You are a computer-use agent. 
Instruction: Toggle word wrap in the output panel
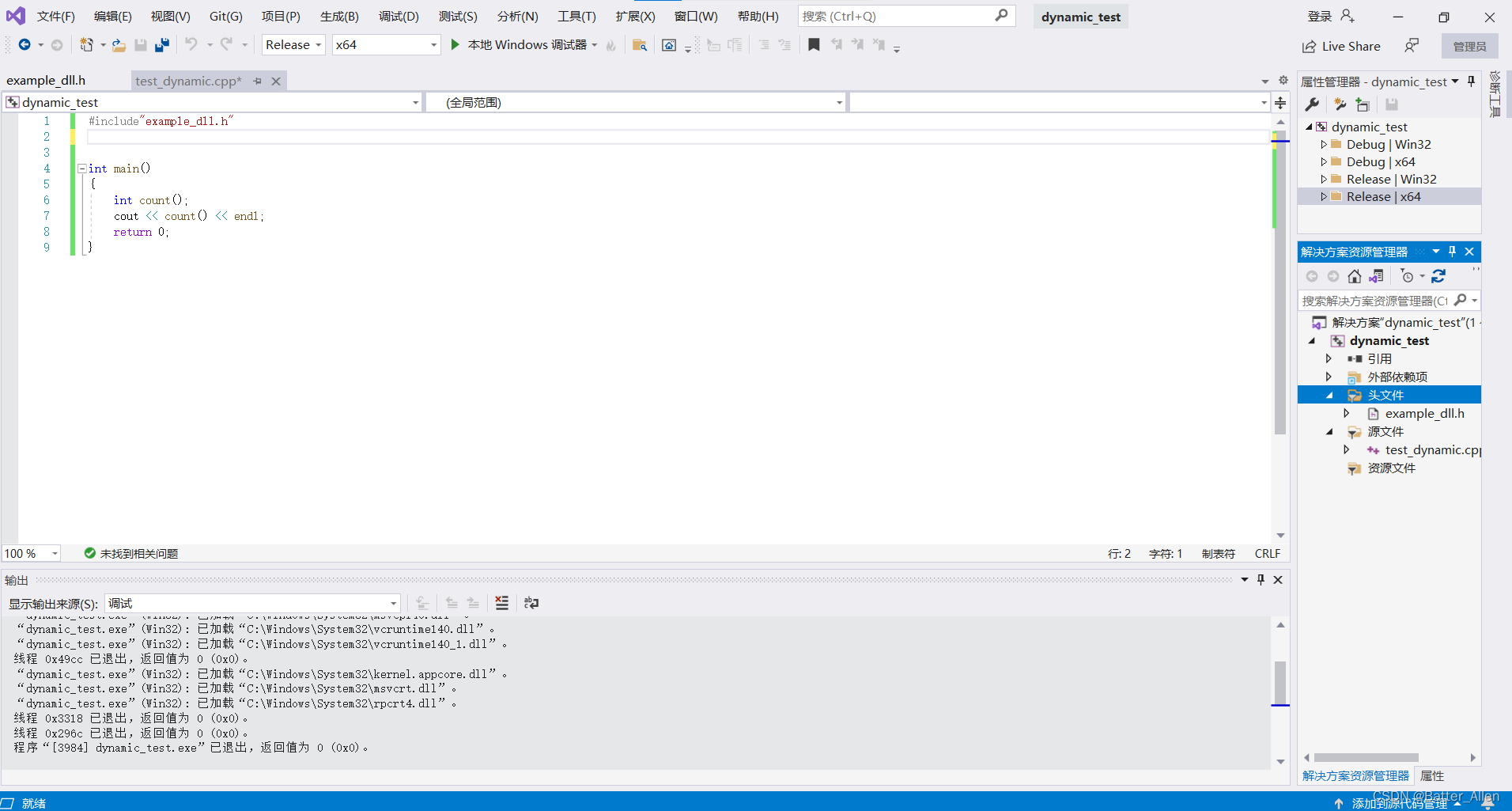tap(531, 603)
